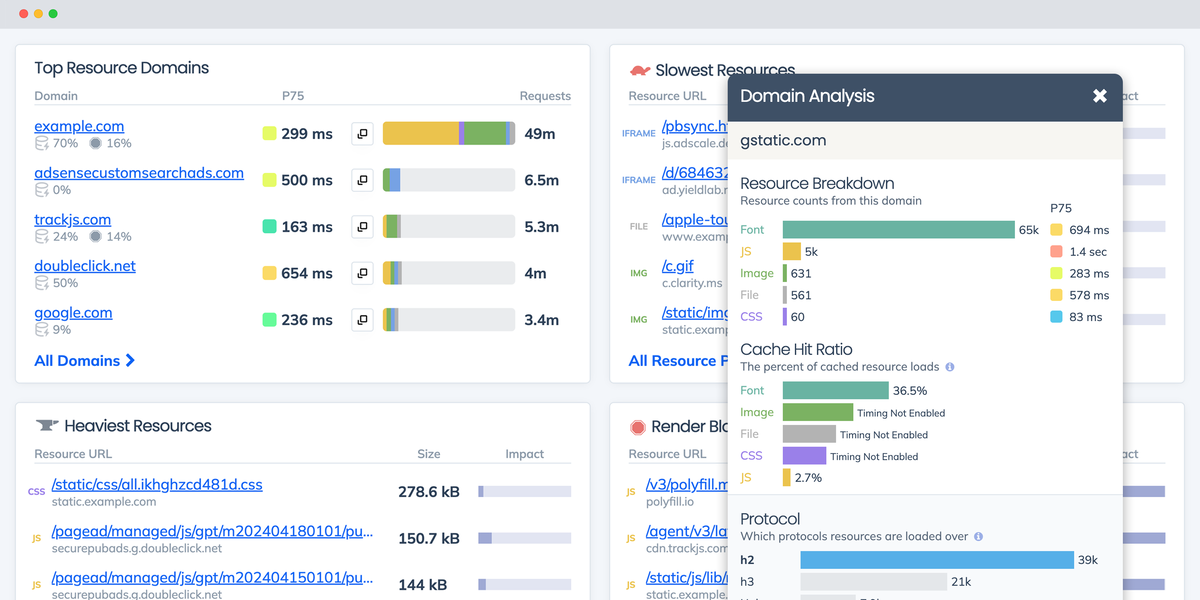Click Protocol section info icon
The image size is (1200, 600).
[978, 537]
